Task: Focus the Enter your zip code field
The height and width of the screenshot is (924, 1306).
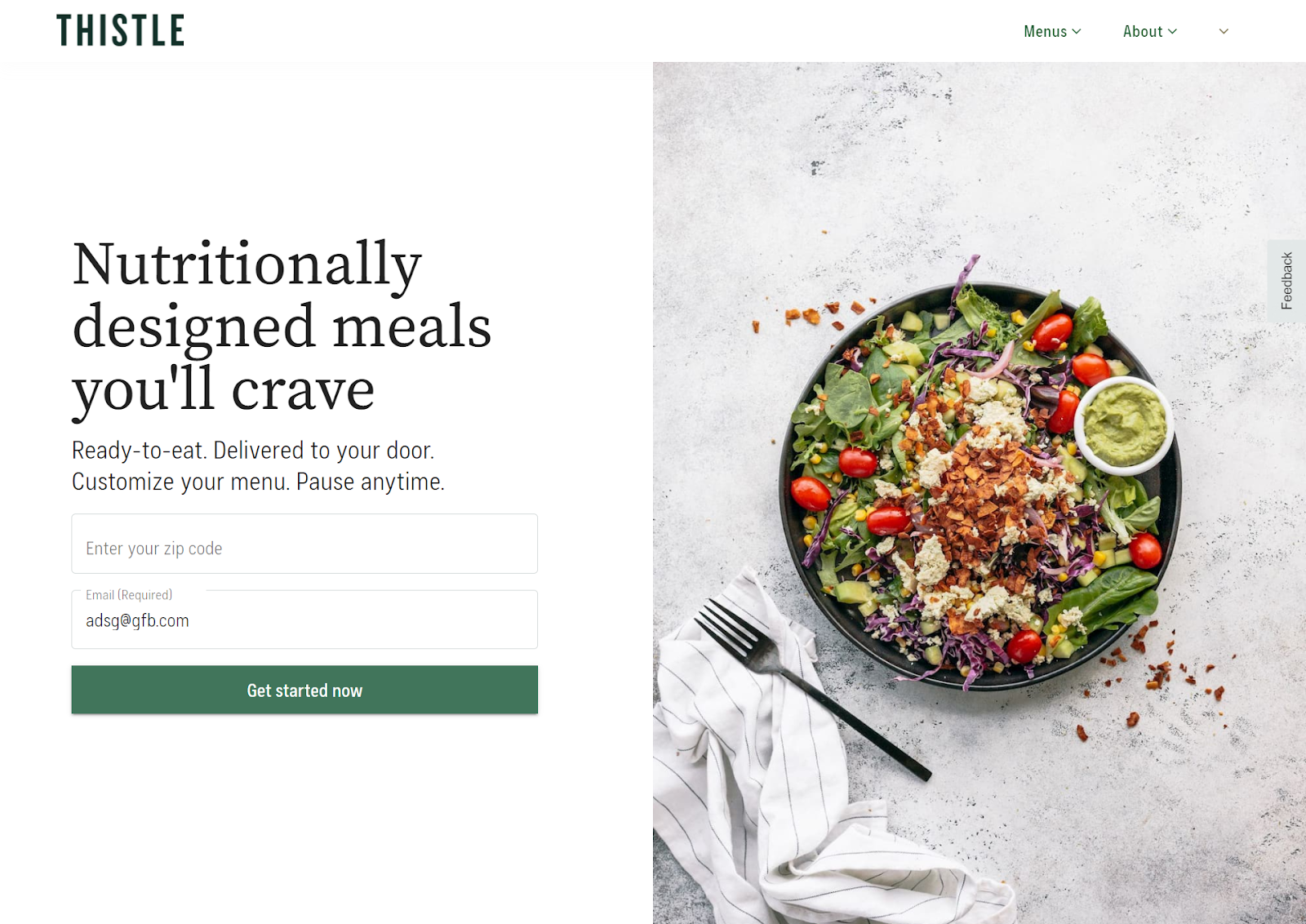Action: [x=304, y=544]
